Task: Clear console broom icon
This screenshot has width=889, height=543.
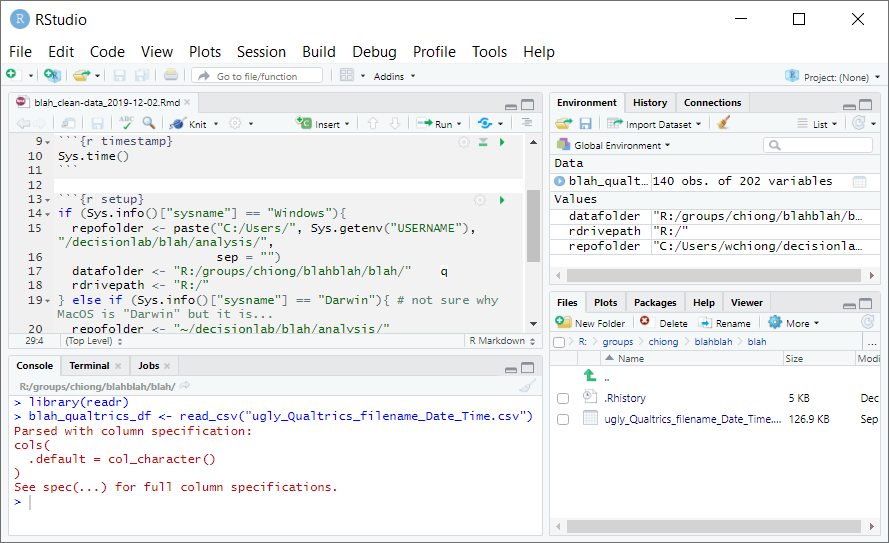Action: 527,387
